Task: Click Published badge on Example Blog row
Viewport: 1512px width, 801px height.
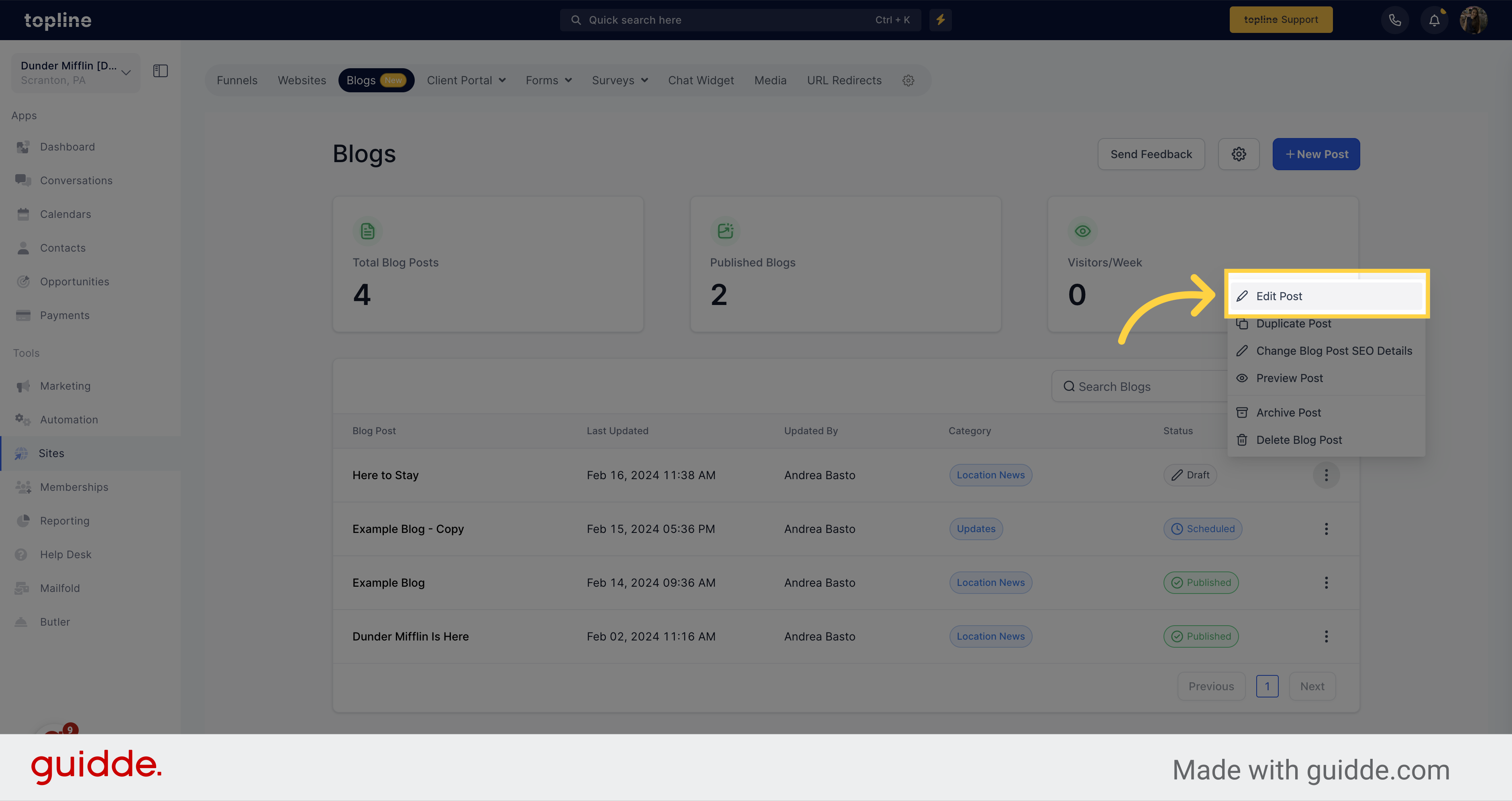Action: click(1201, 583)
